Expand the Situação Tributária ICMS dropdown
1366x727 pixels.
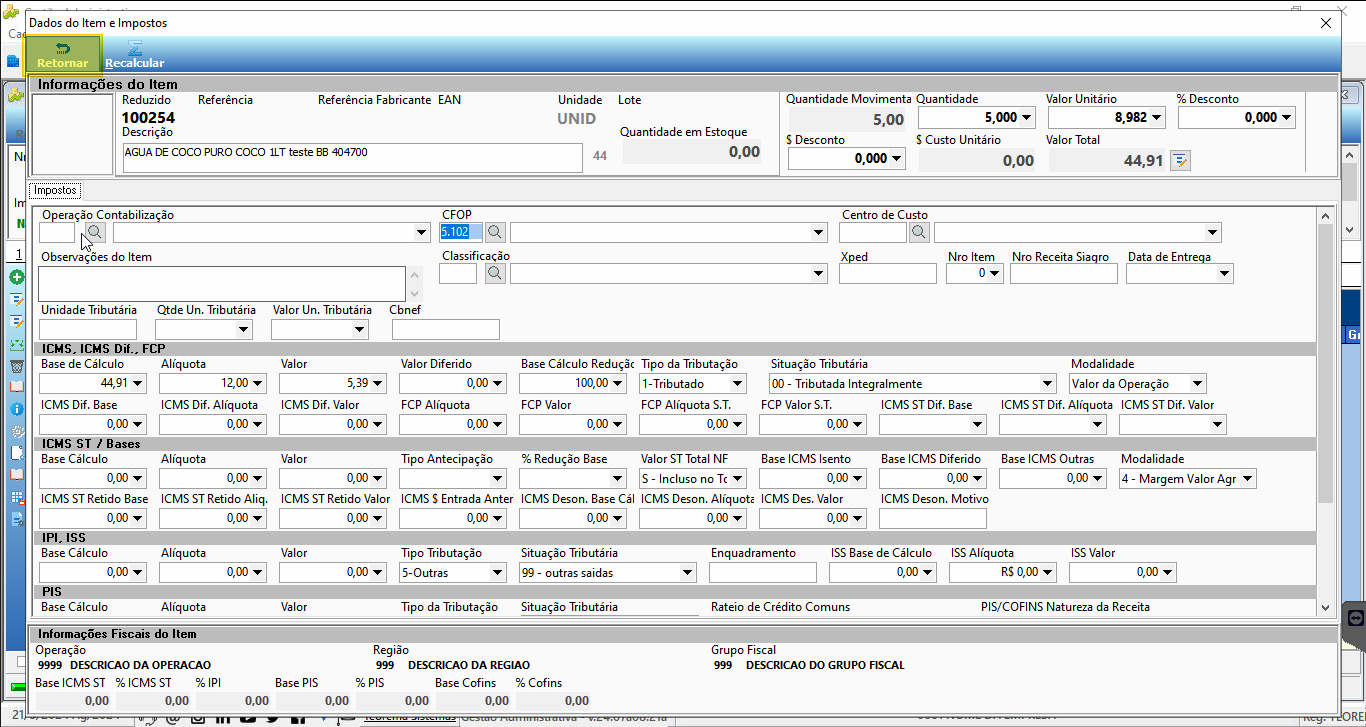[1048, 384]
